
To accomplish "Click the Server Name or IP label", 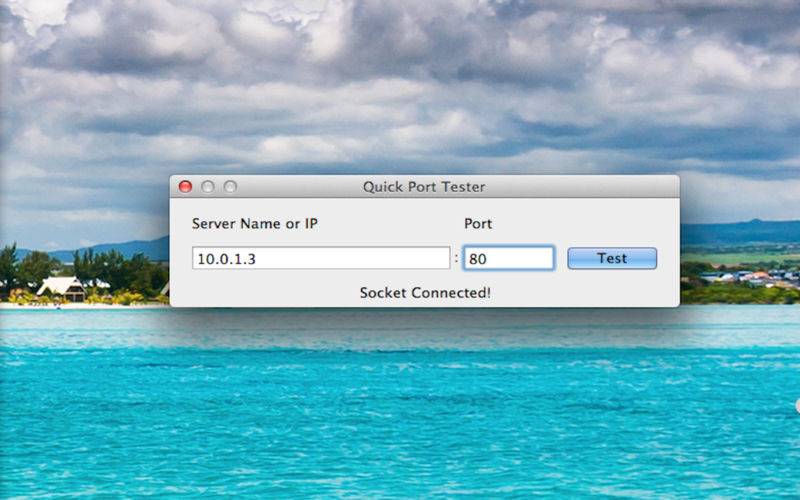I will 255,223.
